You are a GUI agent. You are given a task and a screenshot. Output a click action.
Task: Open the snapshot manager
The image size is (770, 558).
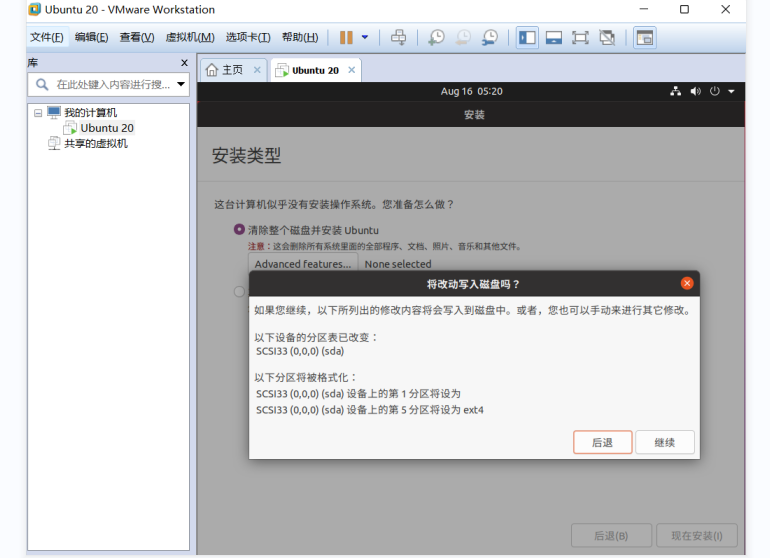tap(490, 37)
